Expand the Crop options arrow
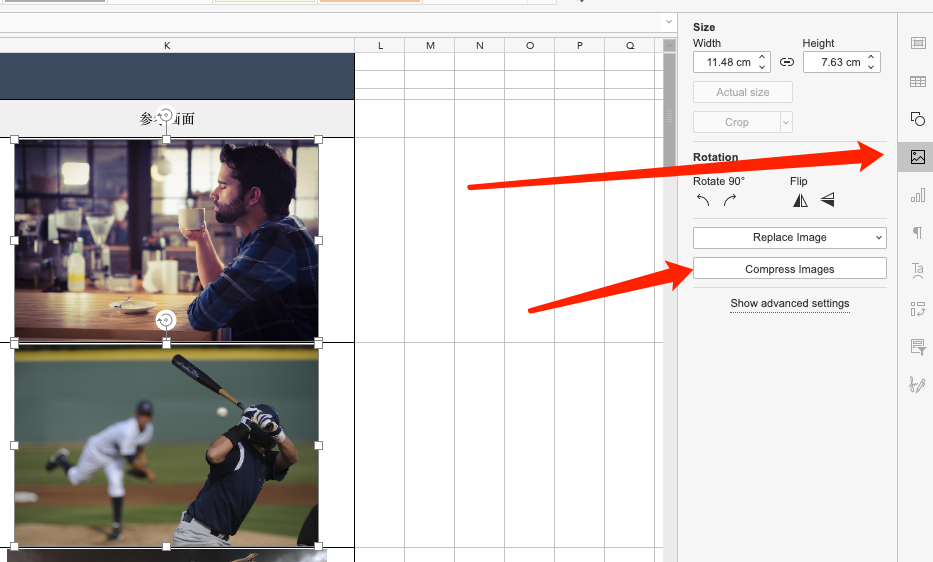 (x=786, y=122)
